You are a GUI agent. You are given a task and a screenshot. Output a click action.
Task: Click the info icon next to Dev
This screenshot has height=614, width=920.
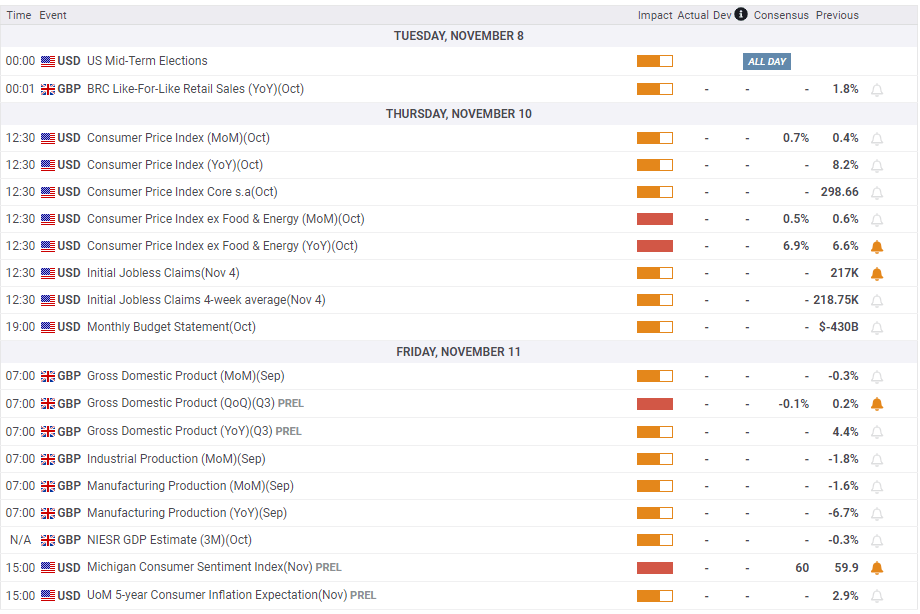pyautogui.click(x=740, y=15)
